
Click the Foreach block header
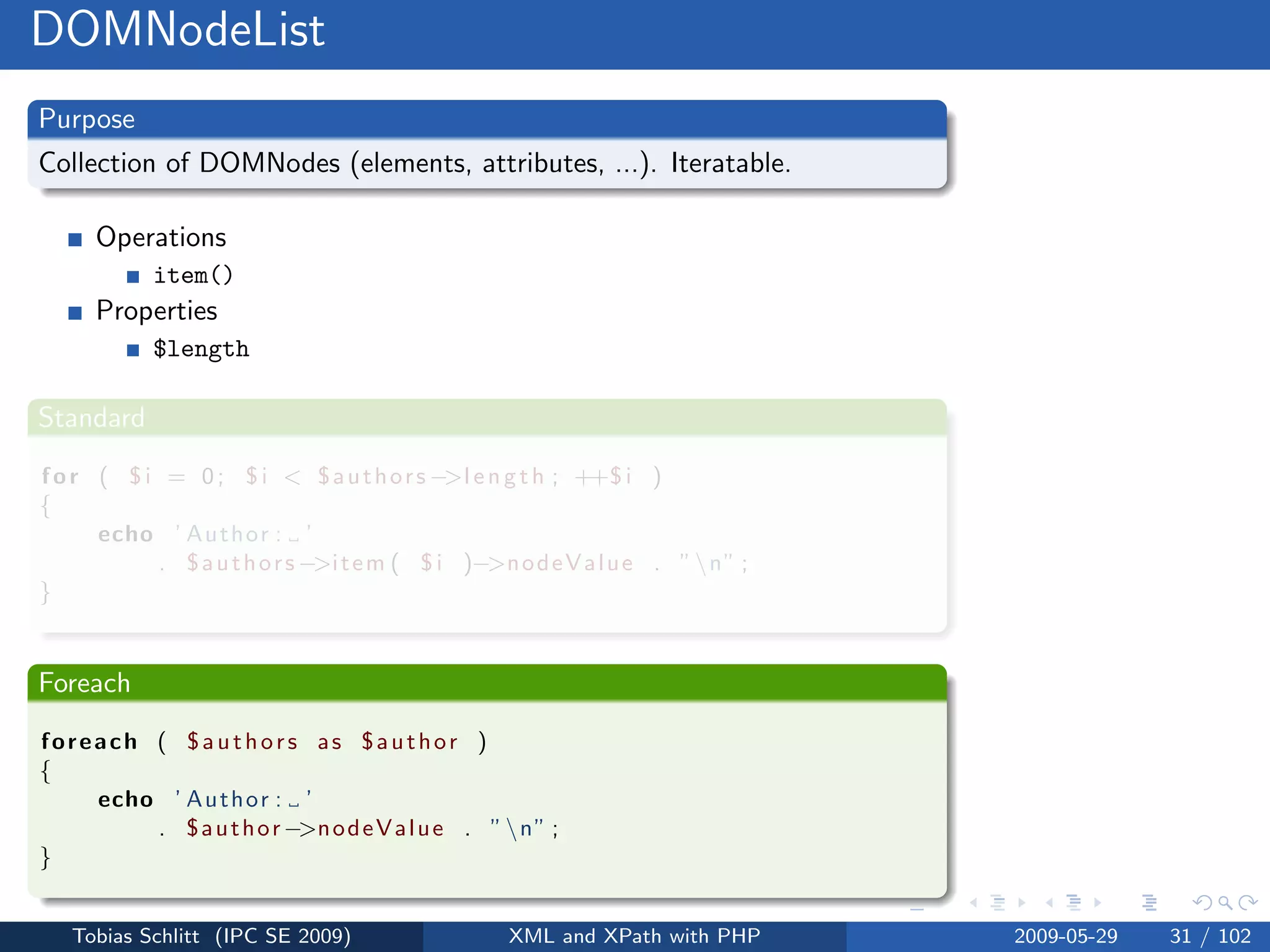tap(84, 683)
